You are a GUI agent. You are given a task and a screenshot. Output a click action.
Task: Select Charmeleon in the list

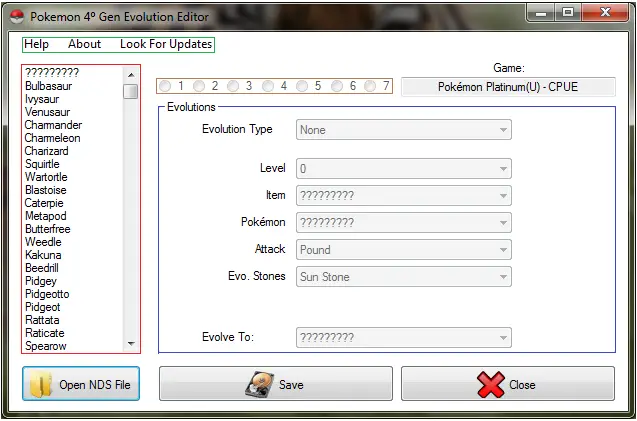(52, 138)
